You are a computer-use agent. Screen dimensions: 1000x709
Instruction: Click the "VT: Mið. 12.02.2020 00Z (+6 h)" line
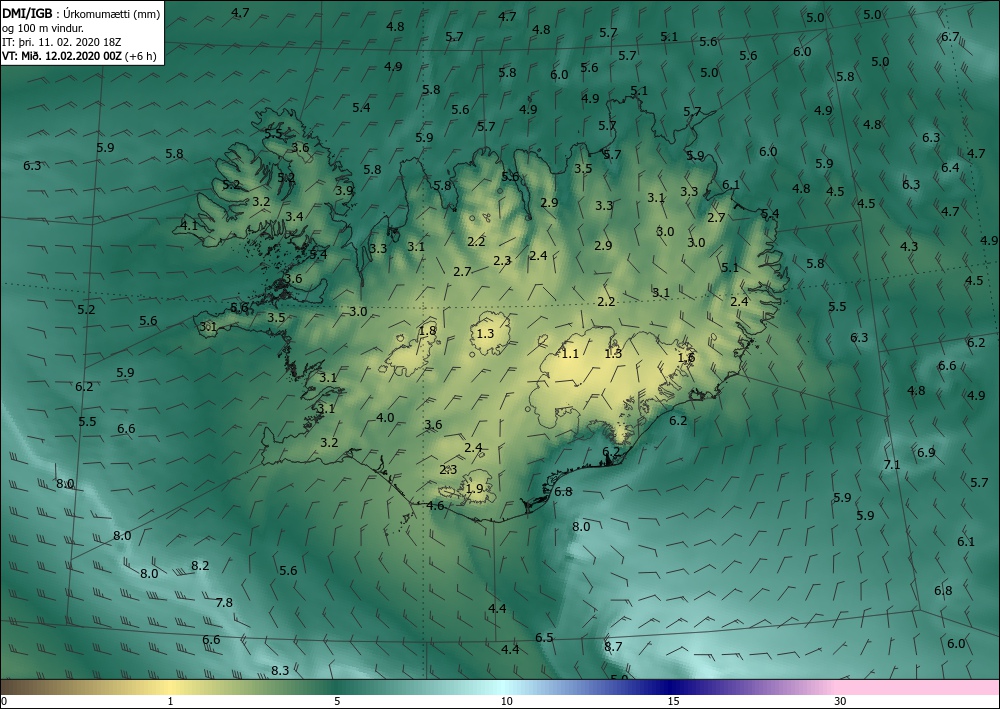[x=79, y=56]
